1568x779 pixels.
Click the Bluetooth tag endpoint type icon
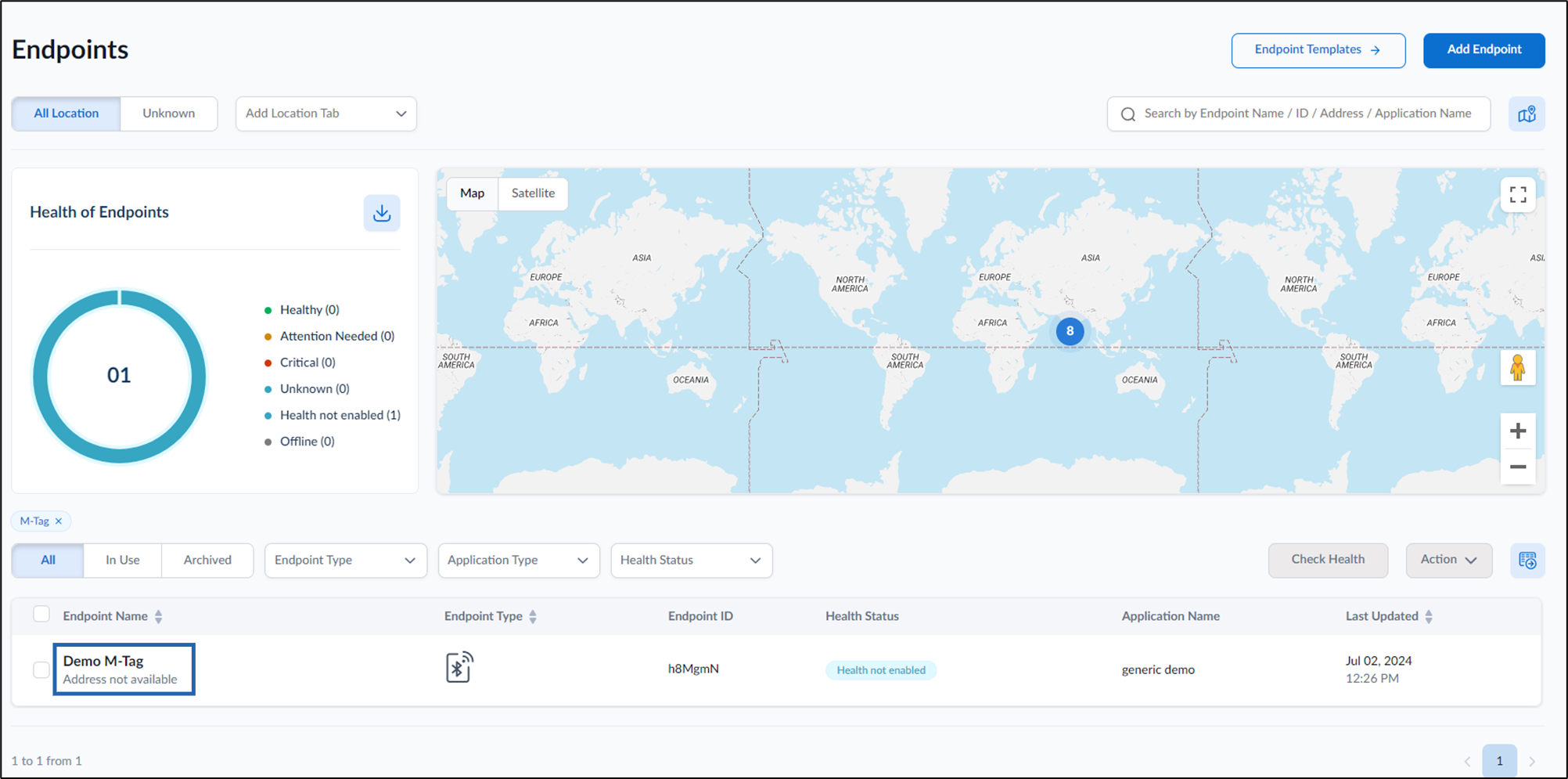click(x=459, y=667)
